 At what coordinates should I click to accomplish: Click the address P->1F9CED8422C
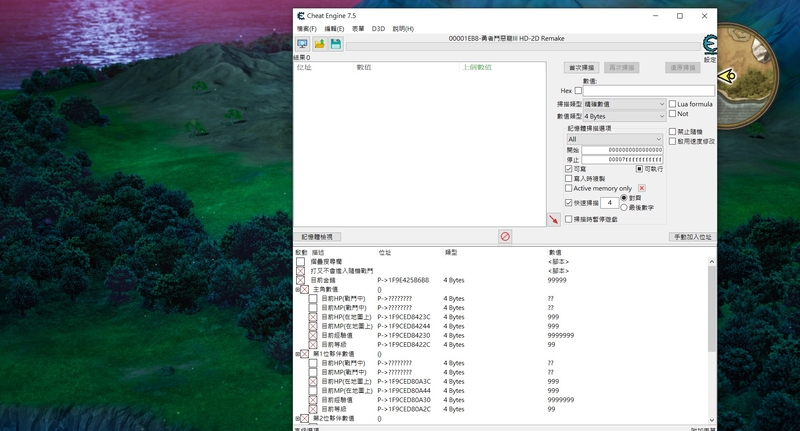(x=404, y=345)
